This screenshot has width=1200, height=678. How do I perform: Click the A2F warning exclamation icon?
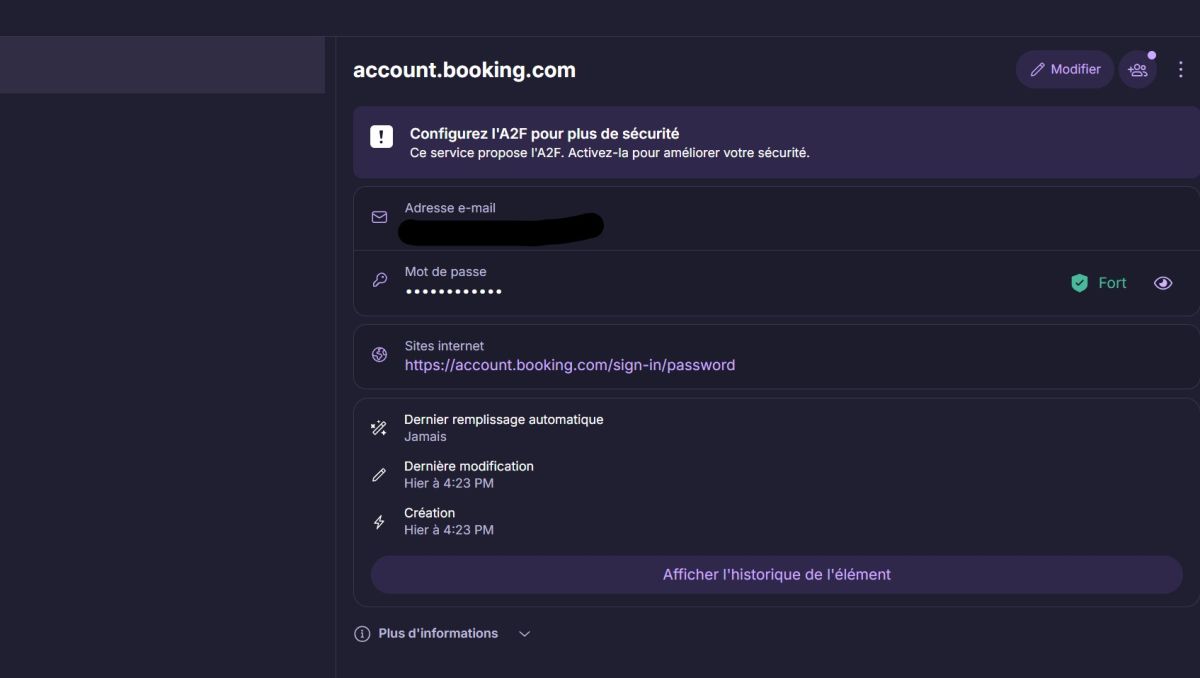coord(381,137)
